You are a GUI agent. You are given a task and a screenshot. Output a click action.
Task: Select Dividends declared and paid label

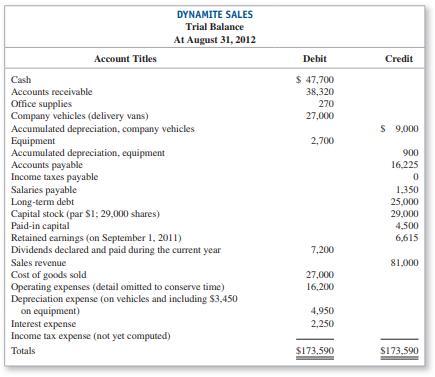point(116,250)
